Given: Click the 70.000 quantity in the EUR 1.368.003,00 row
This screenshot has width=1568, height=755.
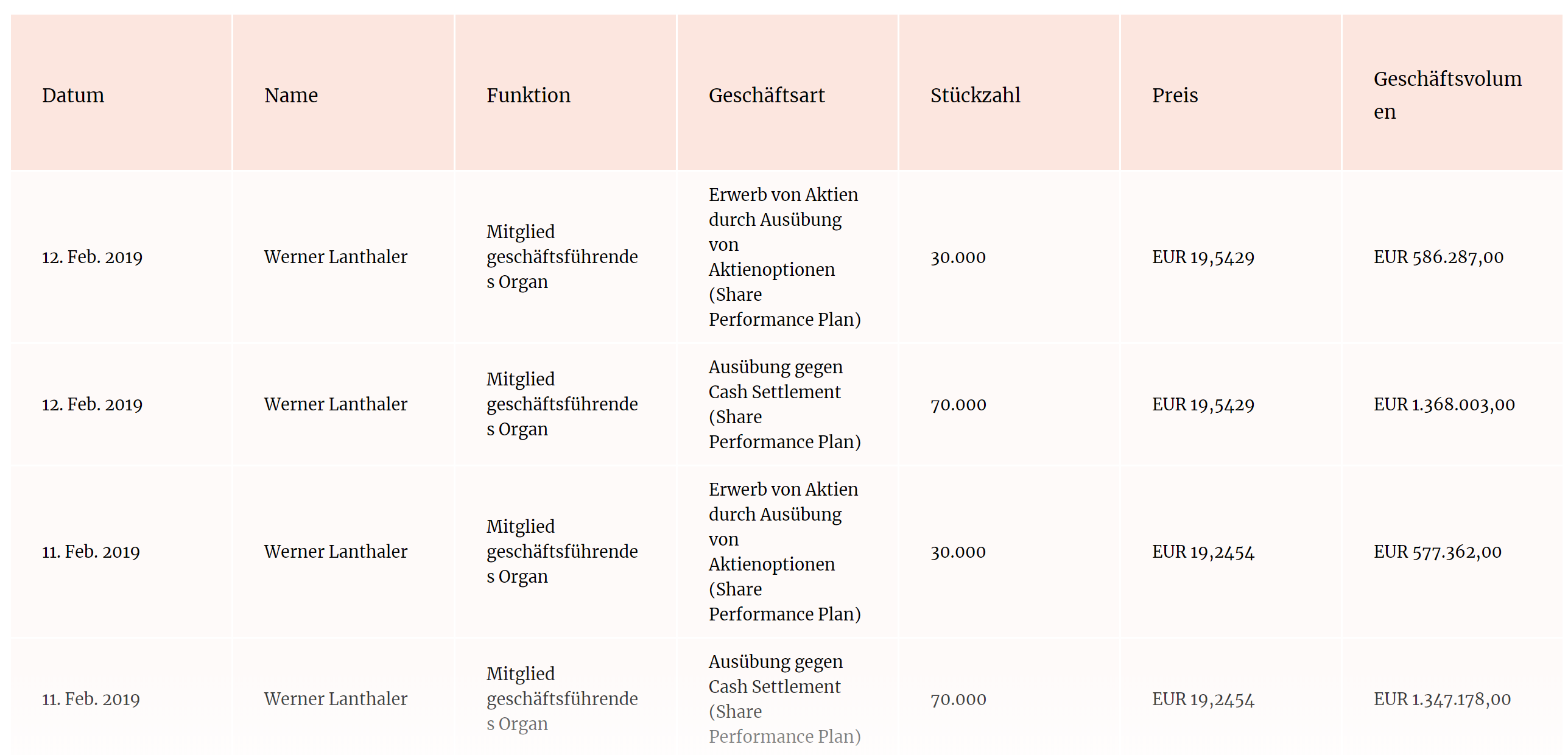Looking at the screenshot, I should (958, 404).
